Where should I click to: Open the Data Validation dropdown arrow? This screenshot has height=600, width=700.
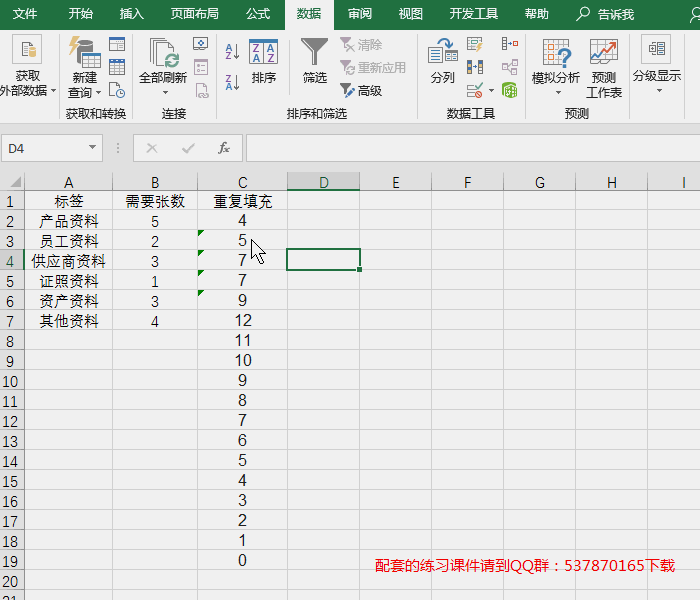coord(492,91)
